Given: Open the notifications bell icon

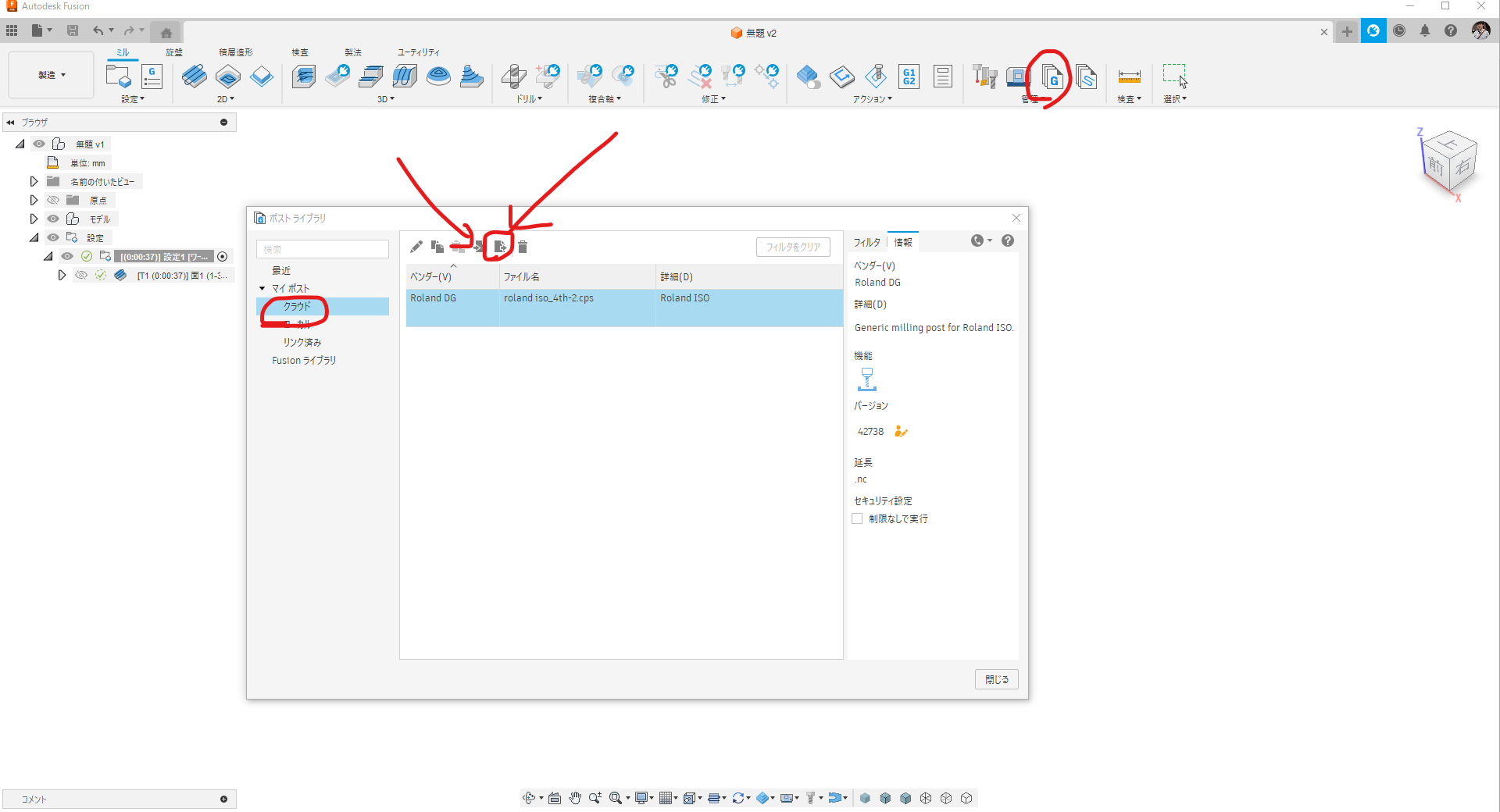Looking at the screenshot, I should pos(1425,30).
